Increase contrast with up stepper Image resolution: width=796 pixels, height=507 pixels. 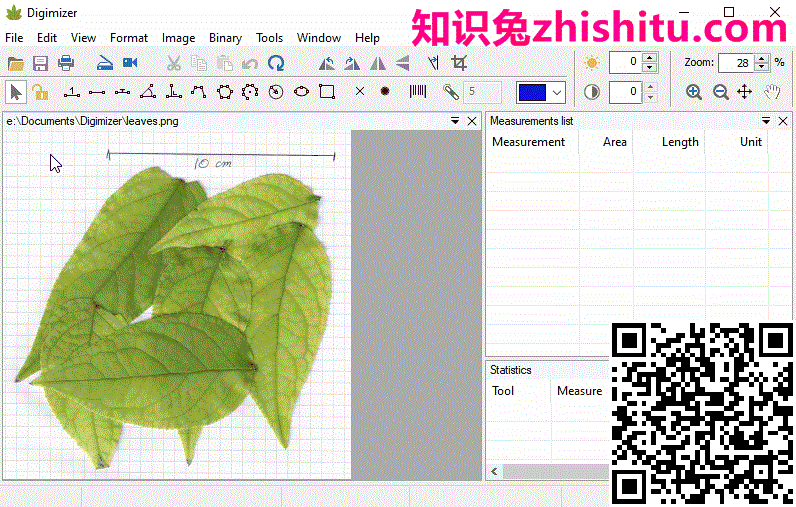[650, 87]
